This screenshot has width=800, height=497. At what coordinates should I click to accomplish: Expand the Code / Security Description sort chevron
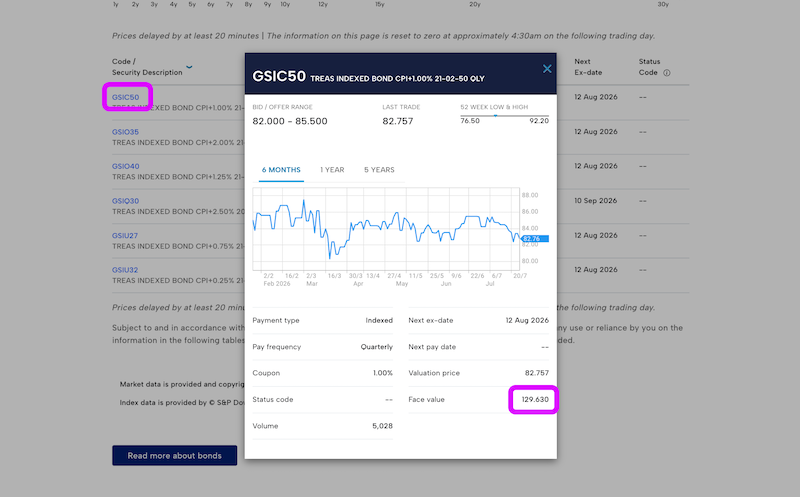(x=189, y=67)
